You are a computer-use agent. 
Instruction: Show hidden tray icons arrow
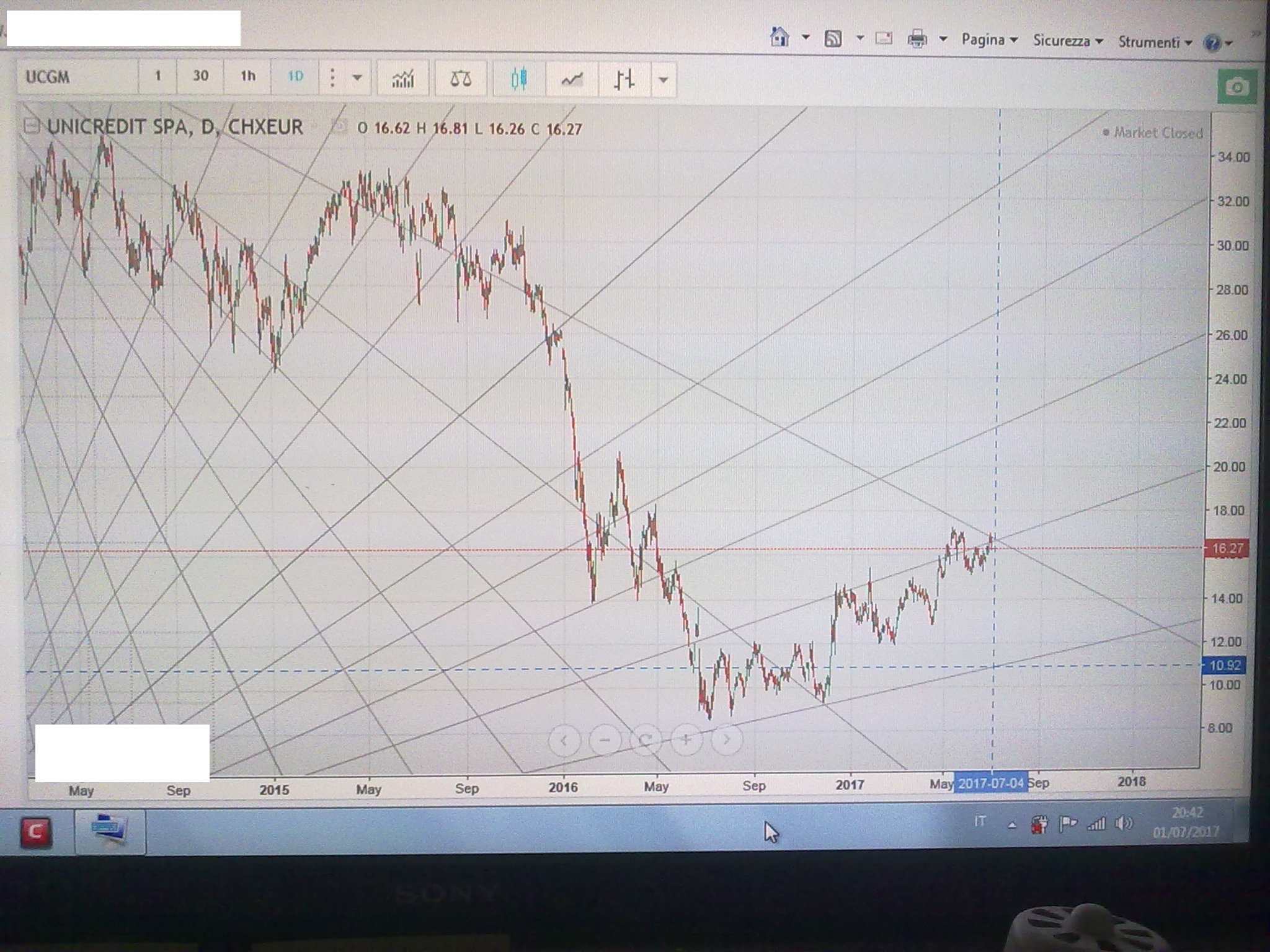coord(1011,826)
